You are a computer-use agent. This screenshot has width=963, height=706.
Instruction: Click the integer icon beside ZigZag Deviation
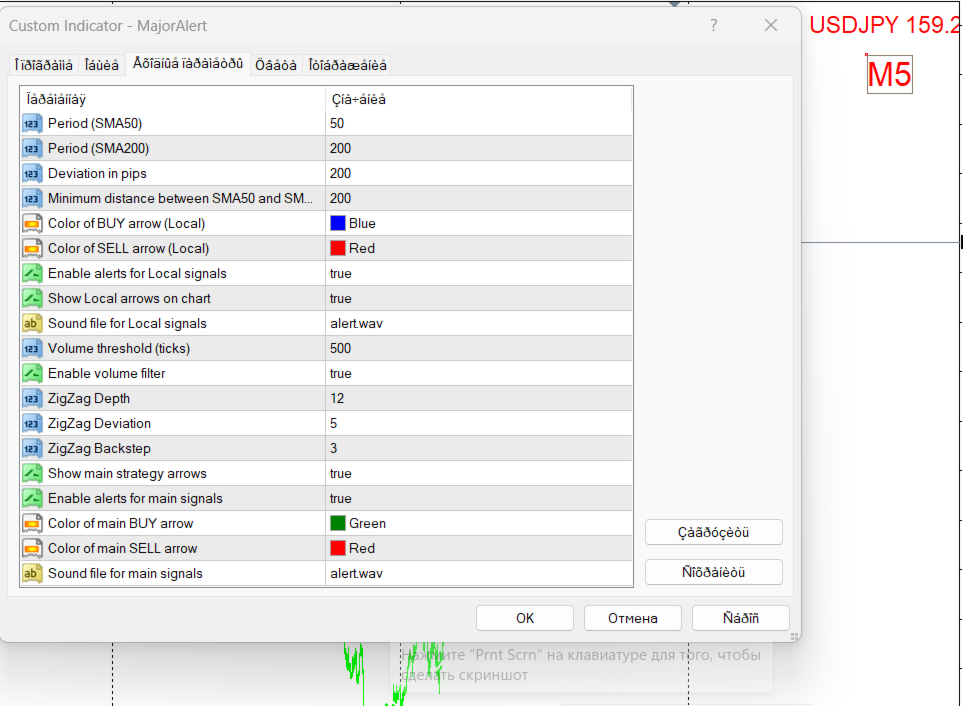(32, 424)
